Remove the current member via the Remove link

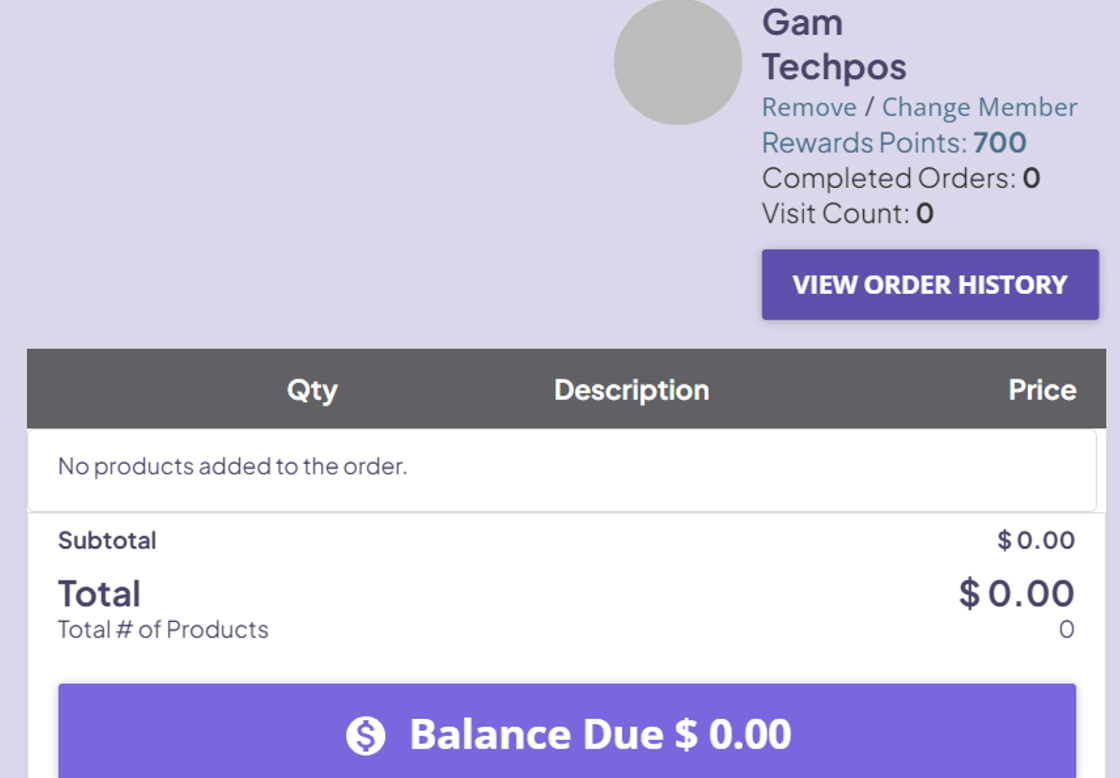click(809, 107)
